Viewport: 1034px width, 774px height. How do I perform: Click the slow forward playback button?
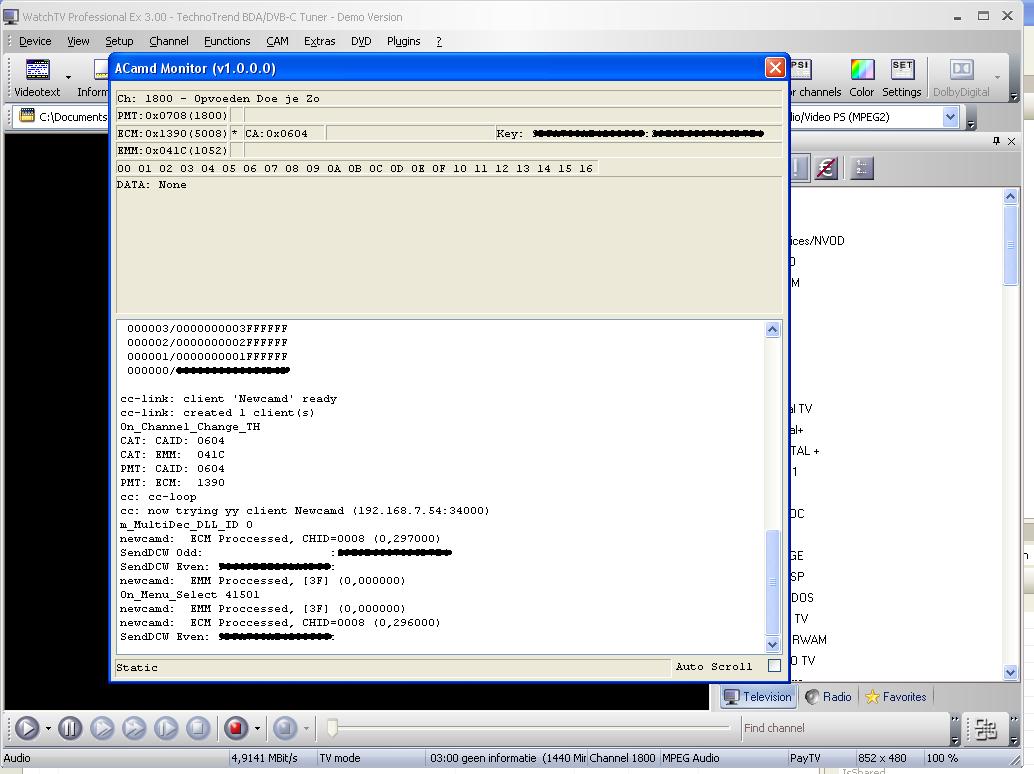102,728
